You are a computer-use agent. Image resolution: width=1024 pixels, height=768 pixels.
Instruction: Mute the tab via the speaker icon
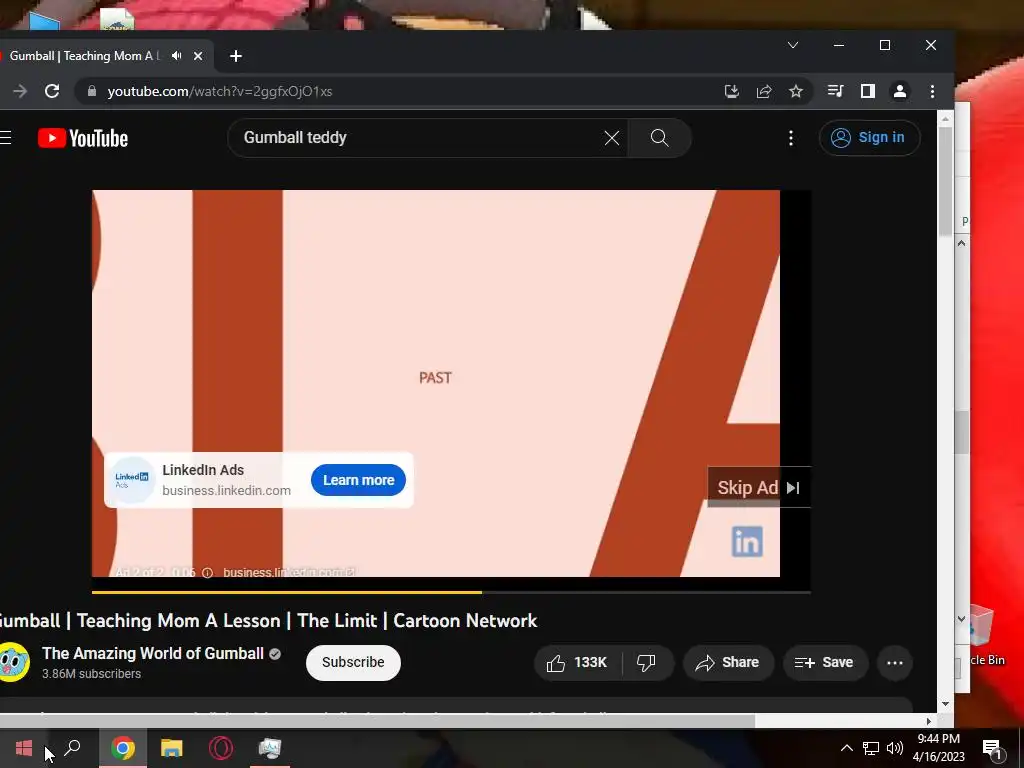176,56
